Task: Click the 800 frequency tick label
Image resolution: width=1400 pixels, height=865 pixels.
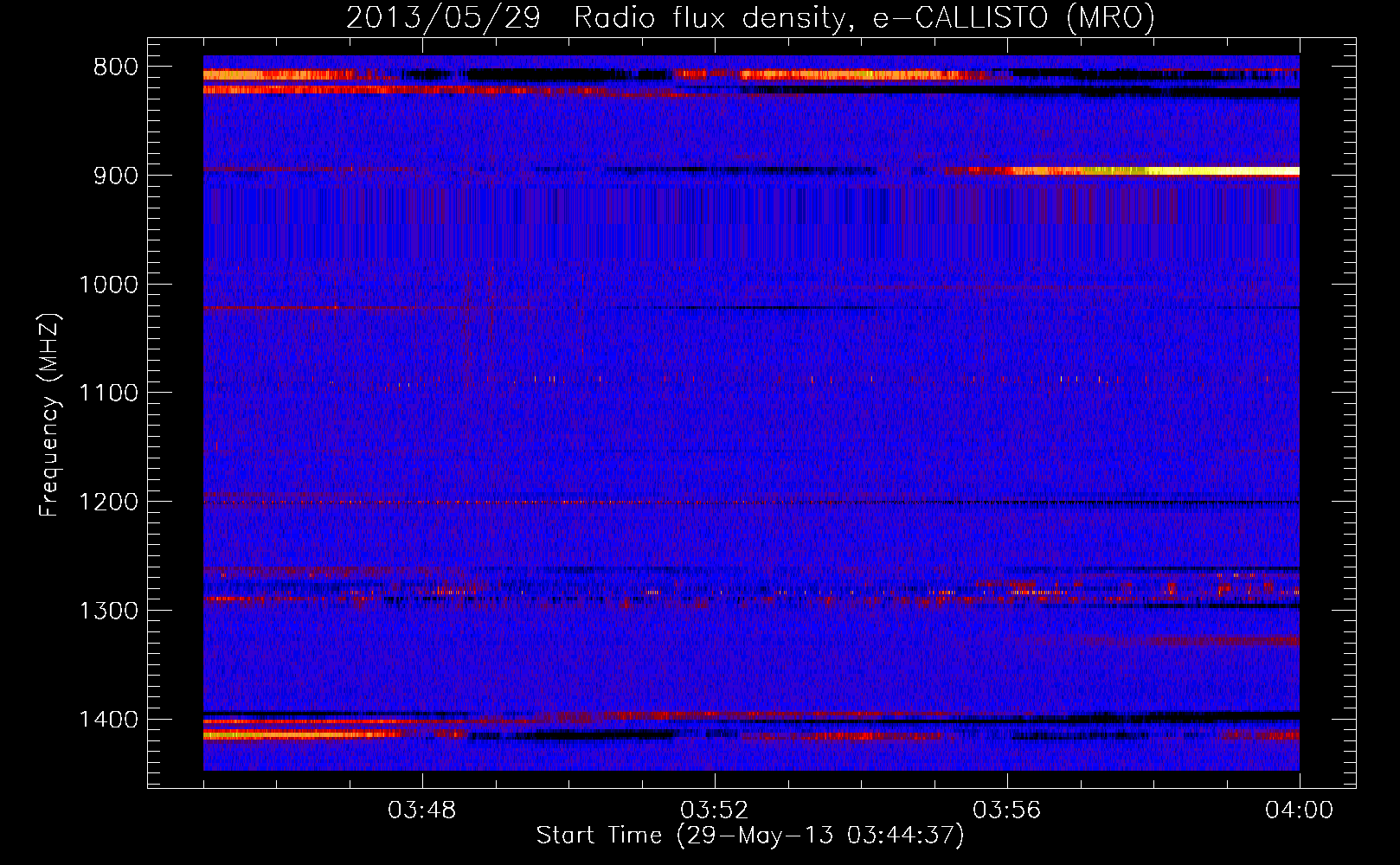Action: (x=115, y=67)
